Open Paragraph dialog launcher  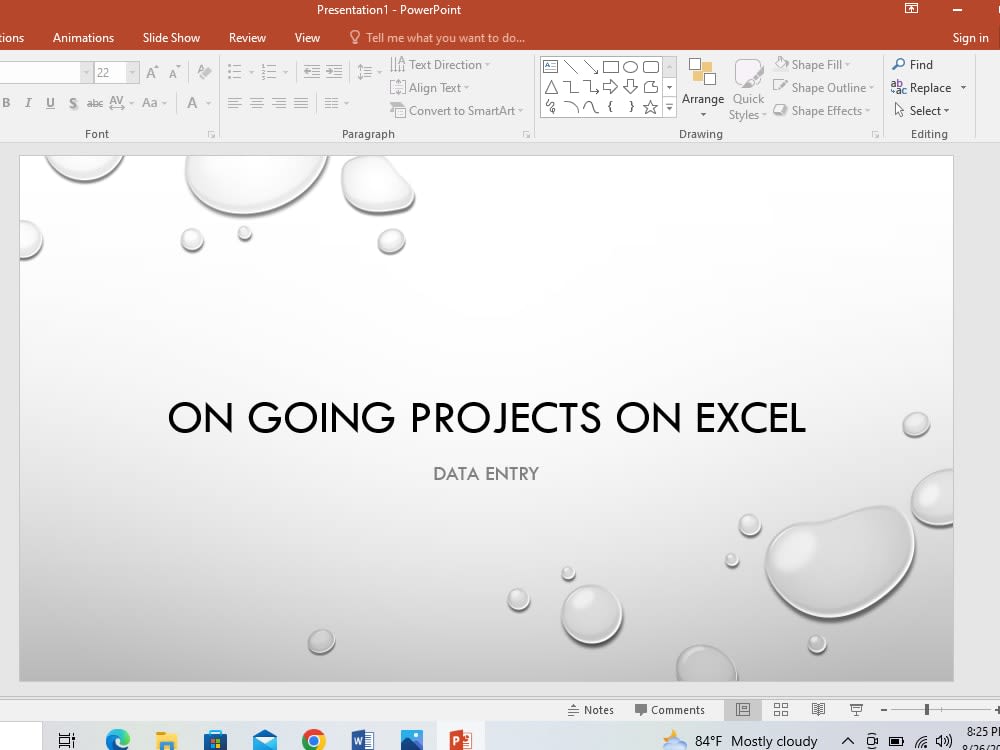[x=526, y=135]
